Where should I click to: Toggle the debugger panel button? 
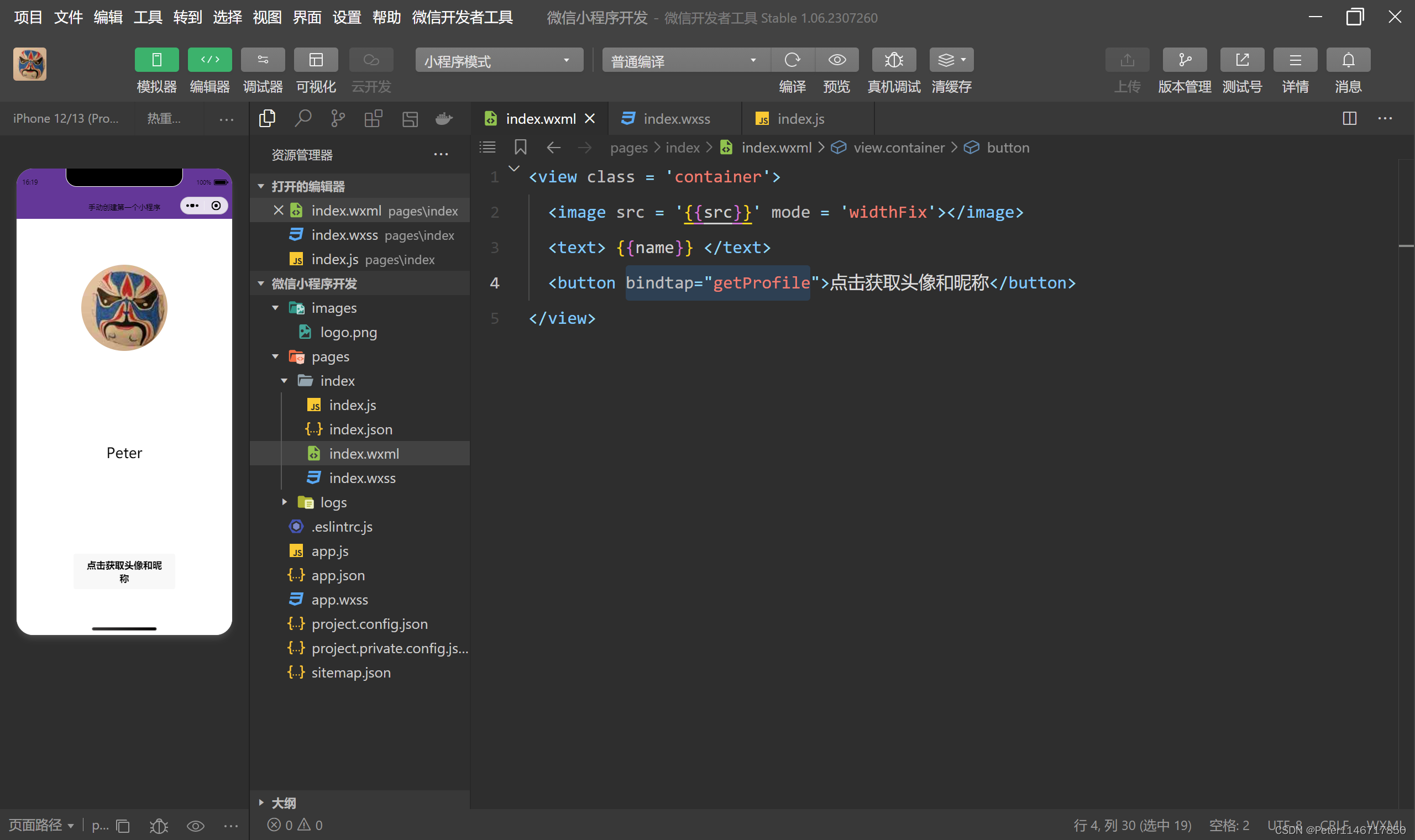(x=263, y=60)
